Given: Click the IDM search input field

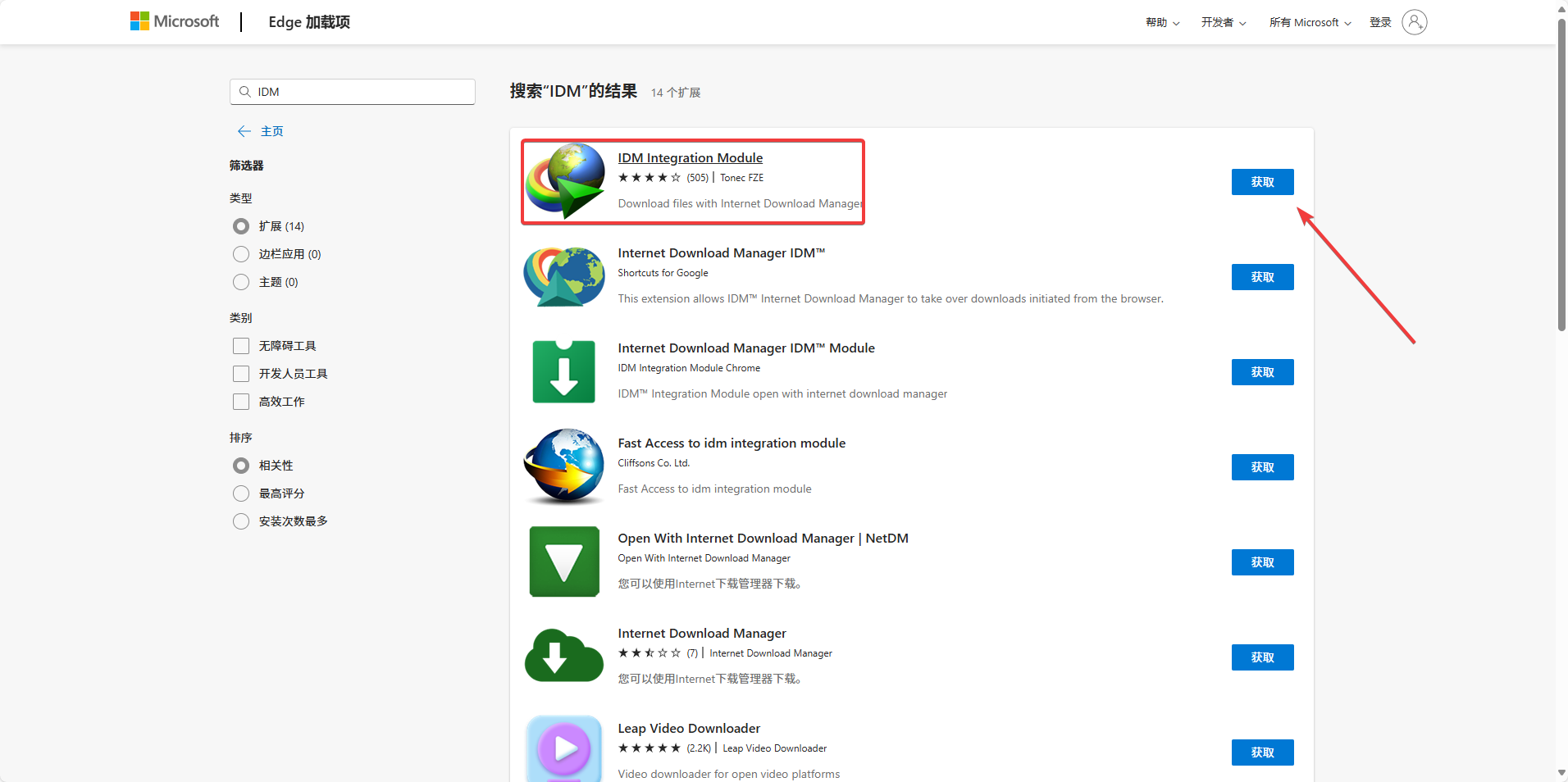Looking at the screenshot, I should click(x=361, y=92).
